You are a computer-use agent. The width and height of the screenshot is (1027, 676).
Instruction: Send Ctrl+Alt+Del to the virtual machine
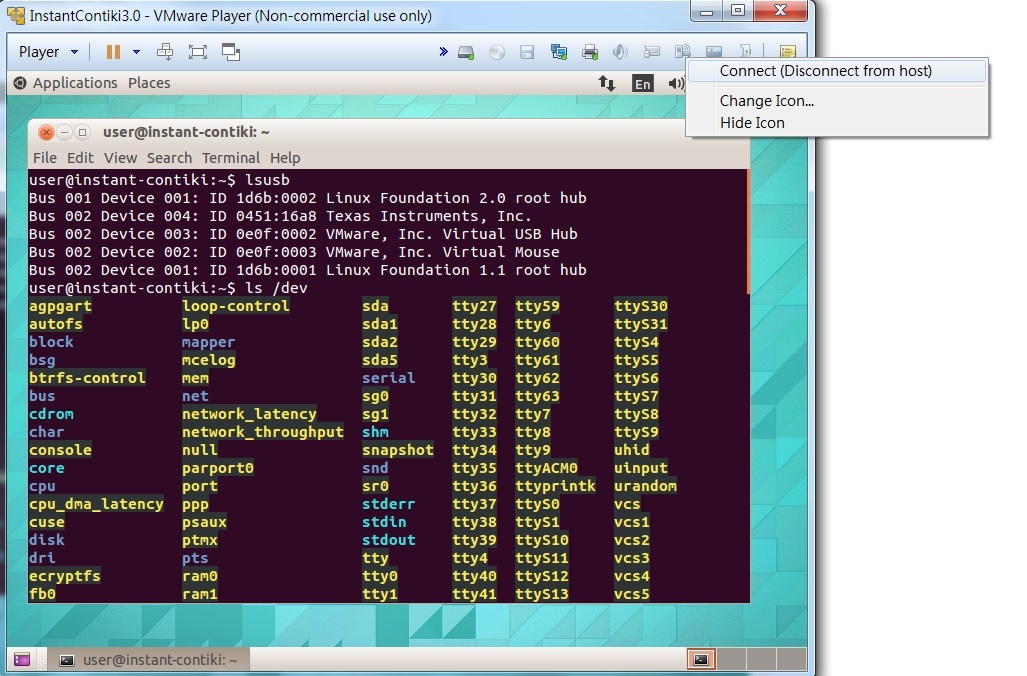[x=165, y=52]
